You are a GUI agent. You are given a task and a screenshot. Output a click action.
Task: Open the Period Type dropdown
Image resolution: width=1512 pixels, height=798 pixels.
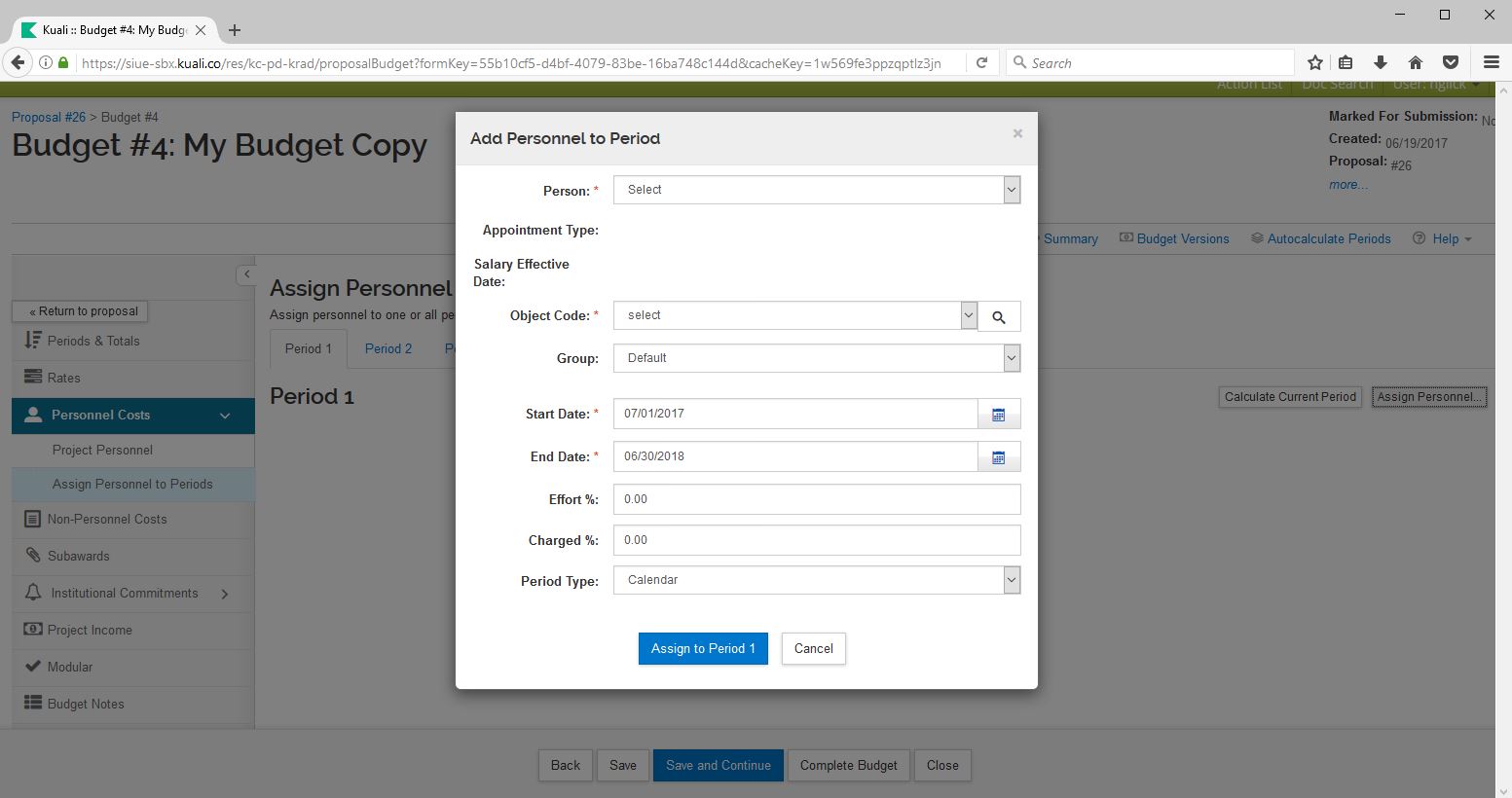(816, 580)
